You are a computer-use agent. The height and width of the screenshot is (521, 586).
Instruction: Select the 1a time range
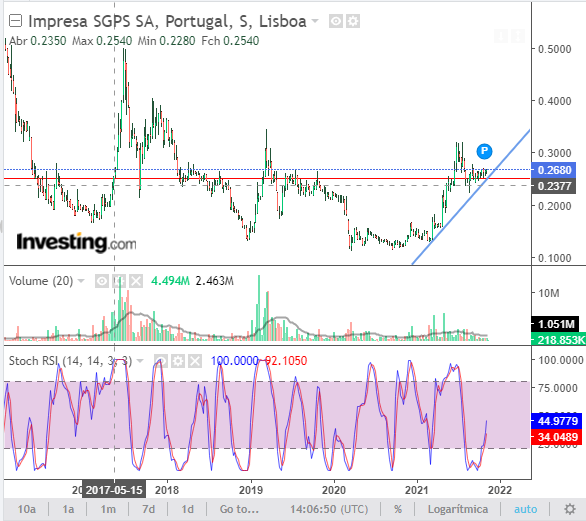68,509
